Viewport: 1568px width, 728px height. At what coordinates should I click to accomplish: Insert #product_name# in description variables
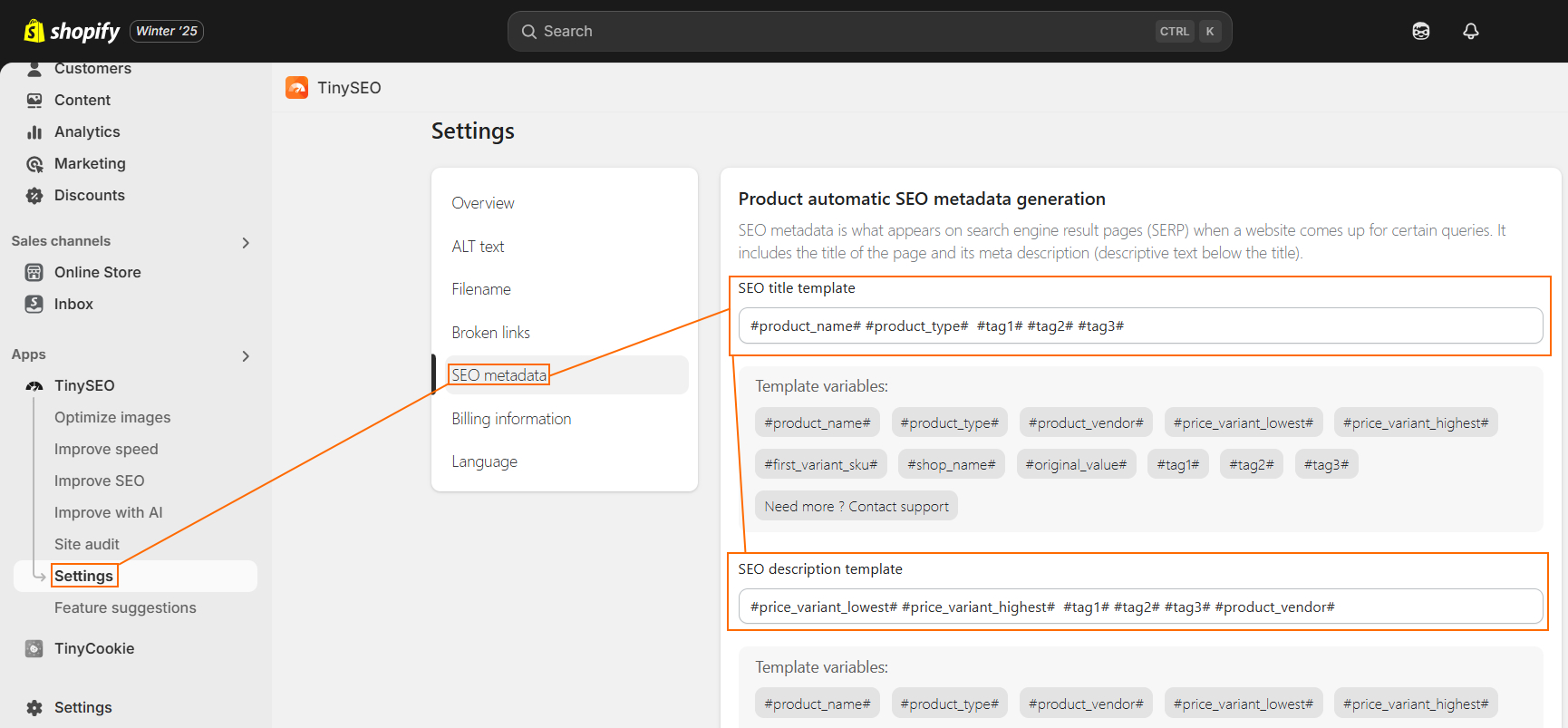(818, 704)
